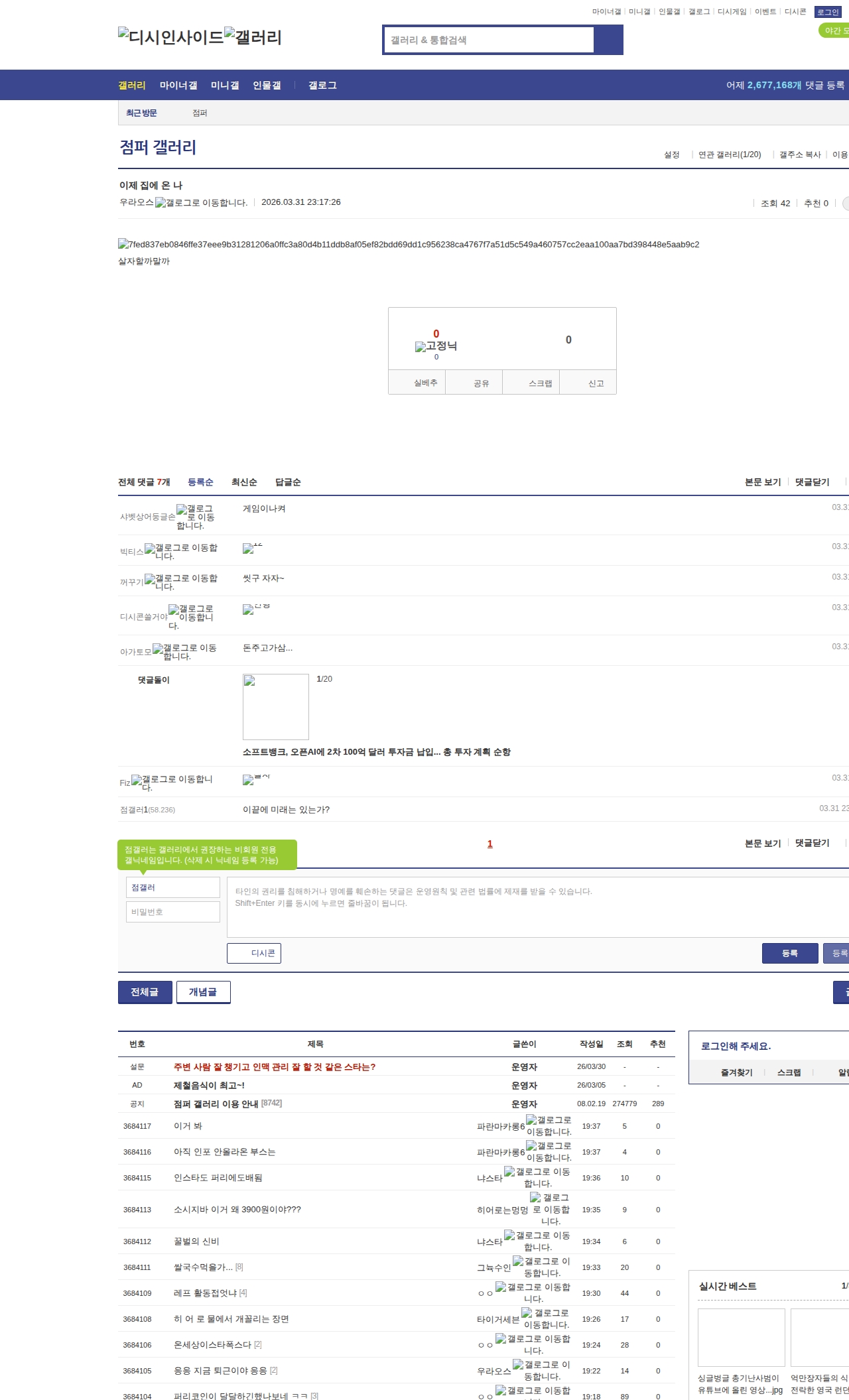This screenshot has width=849, height=1400.
Task: Click the 디시콘 button under comment box
Action: pos(254,953)
